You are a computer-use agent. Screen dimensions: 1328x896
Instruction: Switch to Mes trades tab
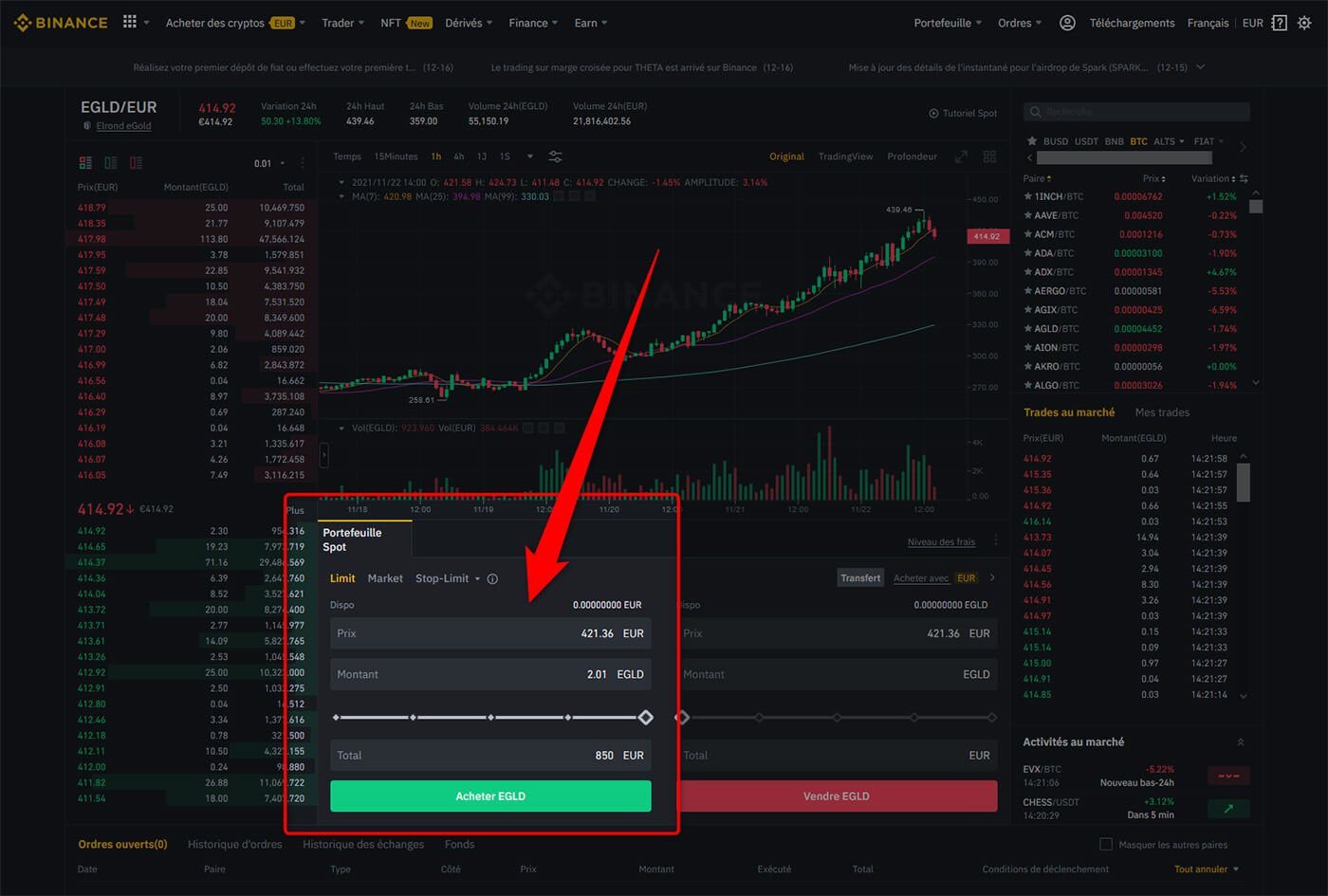coord(1162,412)
